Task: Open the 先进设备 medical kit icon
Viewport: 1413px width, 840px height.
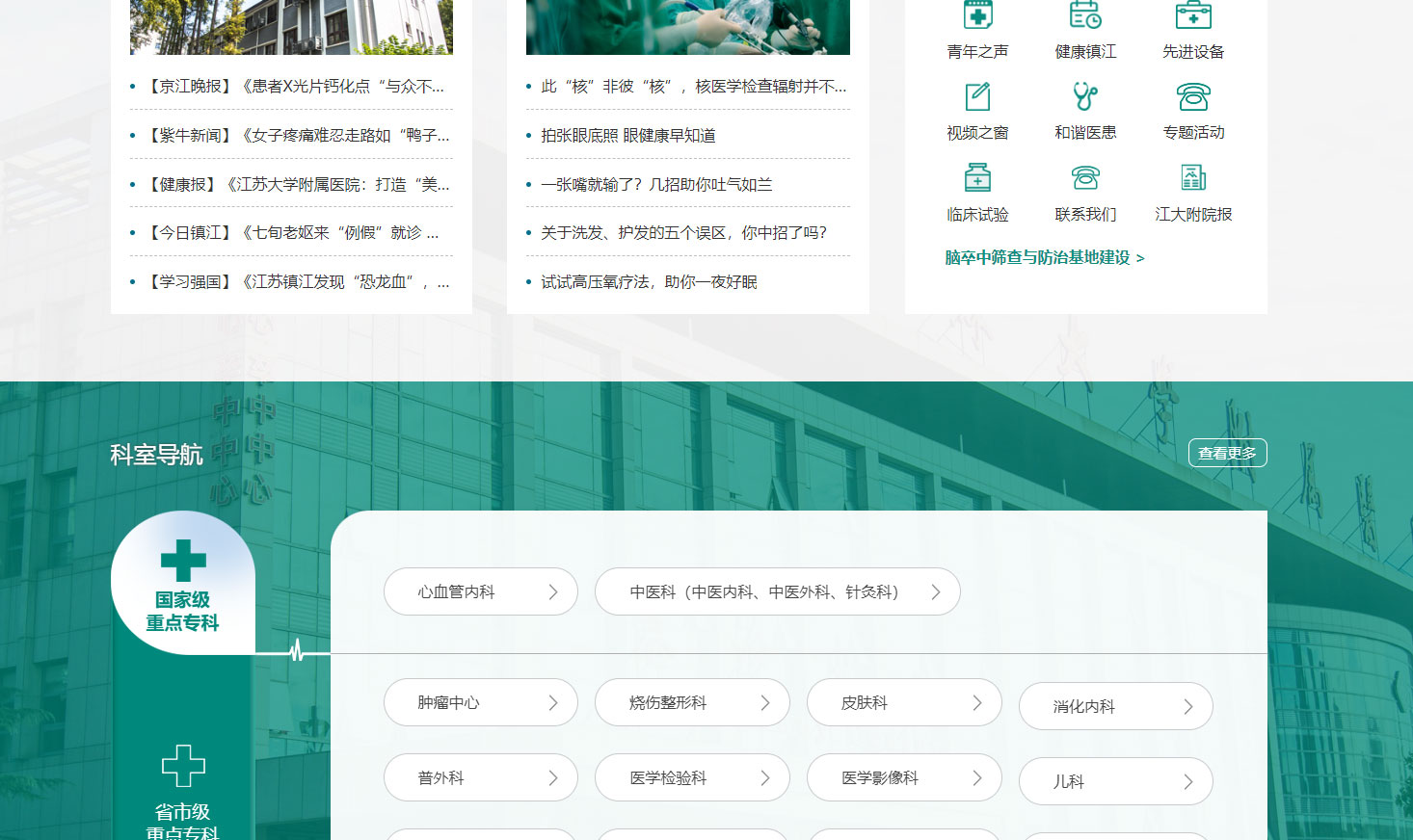Action: (x=1193, y=14)
